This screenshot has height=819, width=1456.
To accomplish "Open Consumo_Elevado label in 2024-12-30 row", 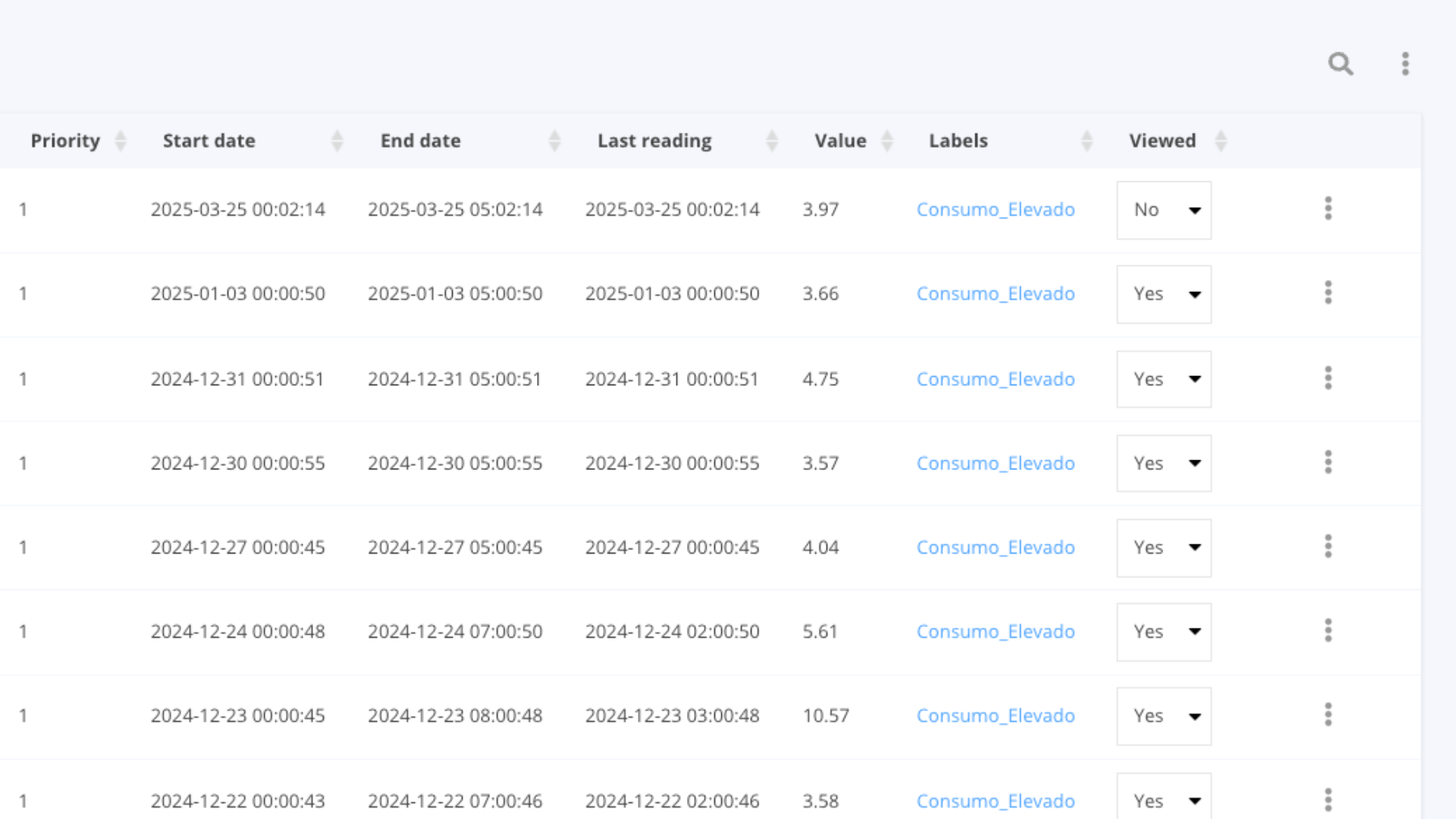I will pyautogui.click(x=996, y=463).
